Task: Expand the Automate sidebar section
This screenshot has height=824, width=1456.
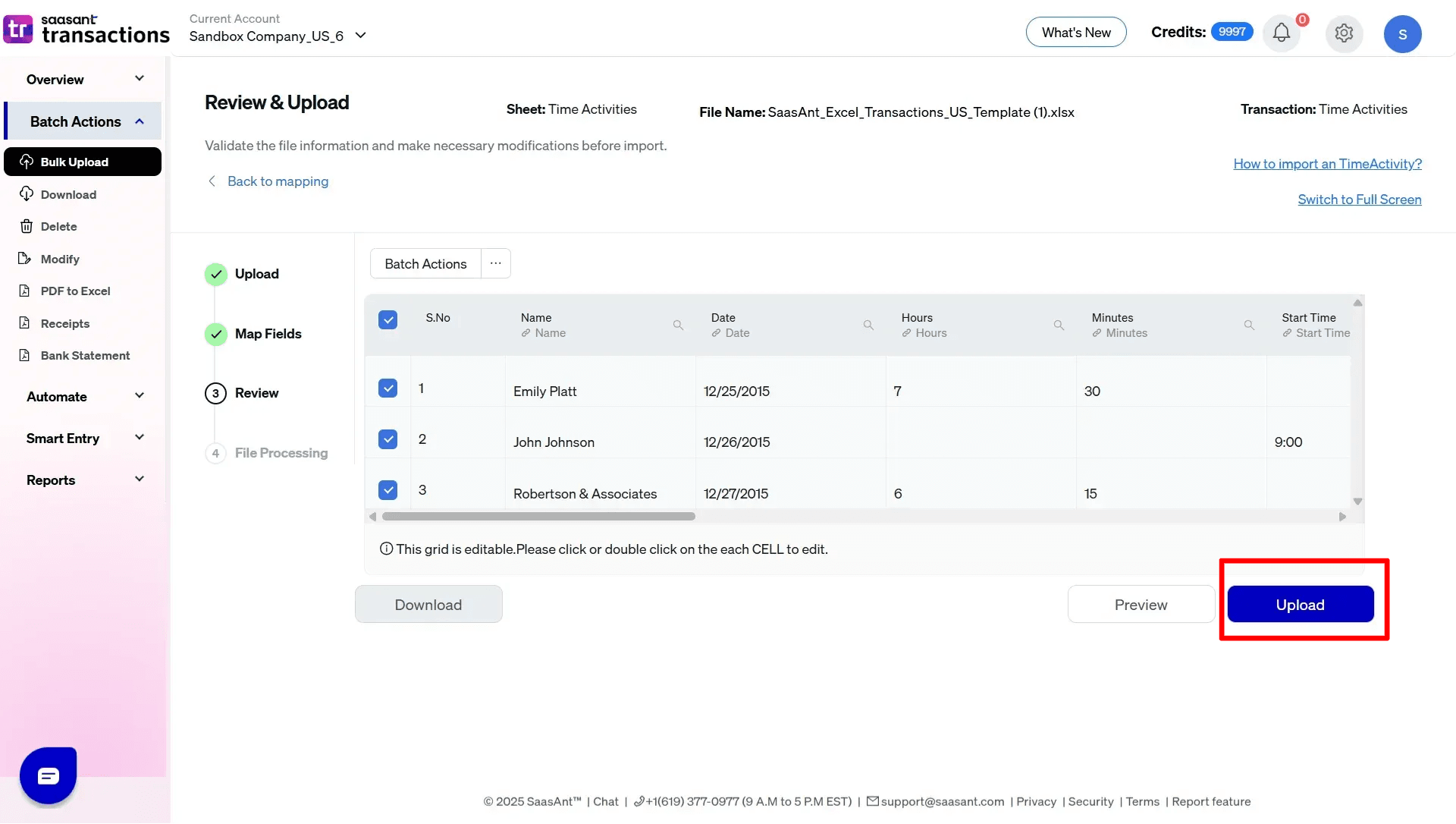Action: [85, 397]
